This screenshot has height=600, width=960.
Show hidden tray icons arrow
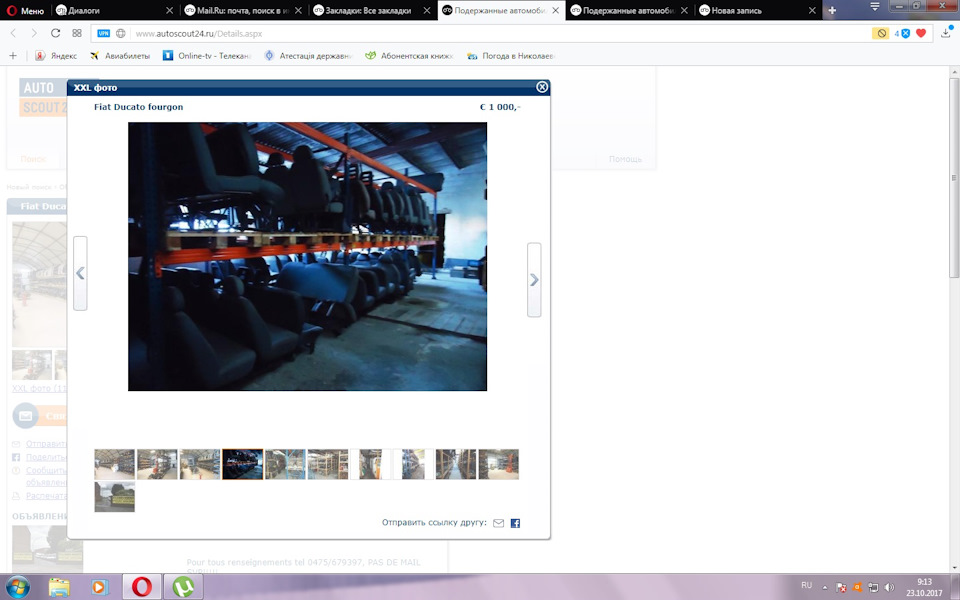[825, 587]
